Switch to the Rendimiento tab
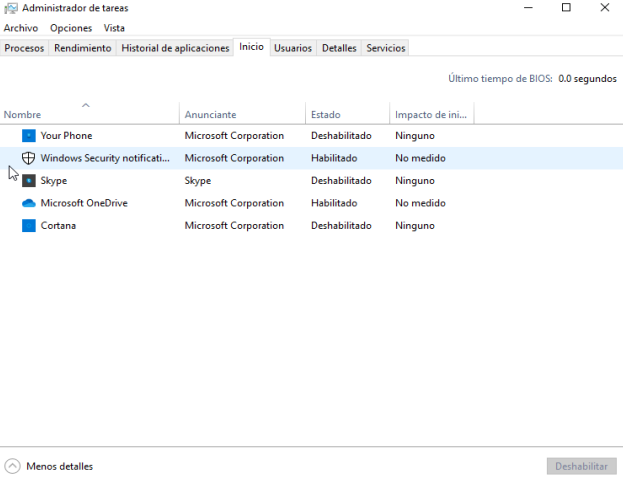 [x=83, y=48]
